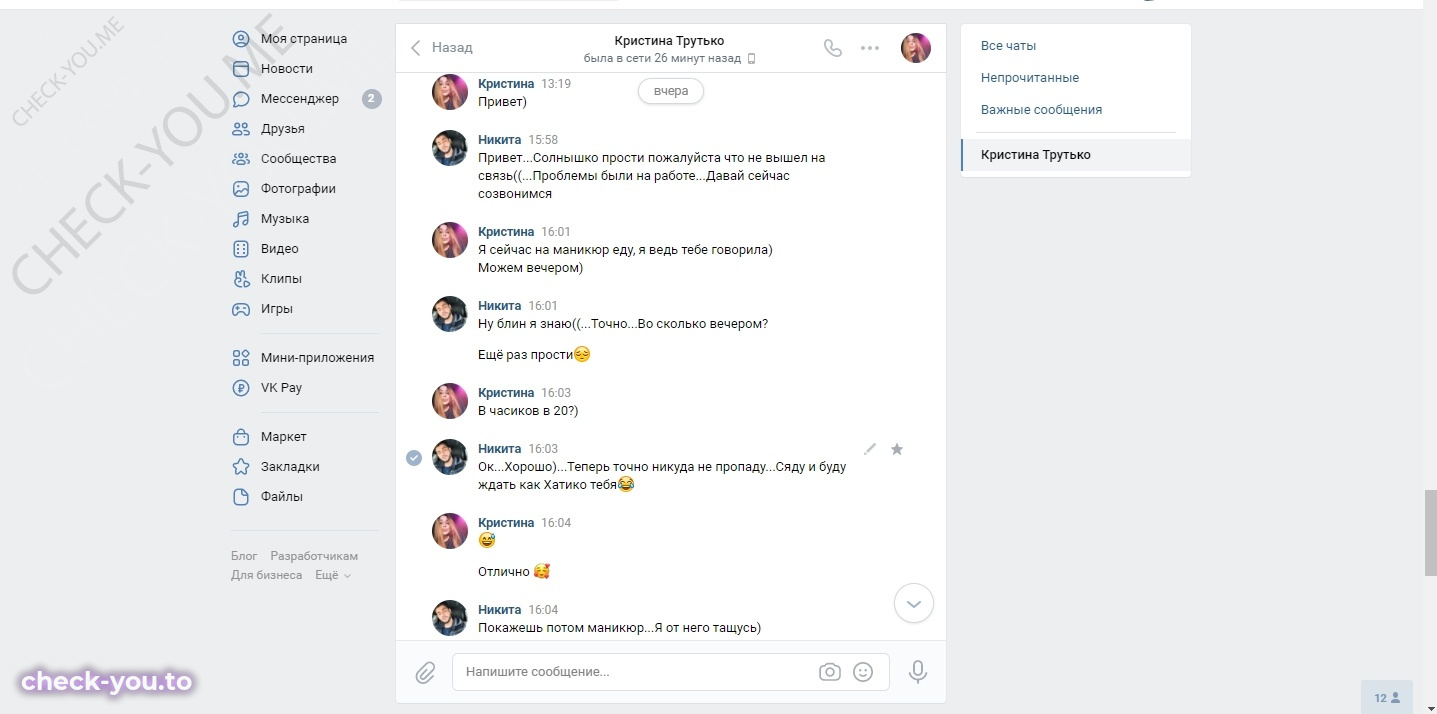The height and width of the screenshot is (714, 1437).
Task: Click the Блог footer link
Action: (244, 556)
